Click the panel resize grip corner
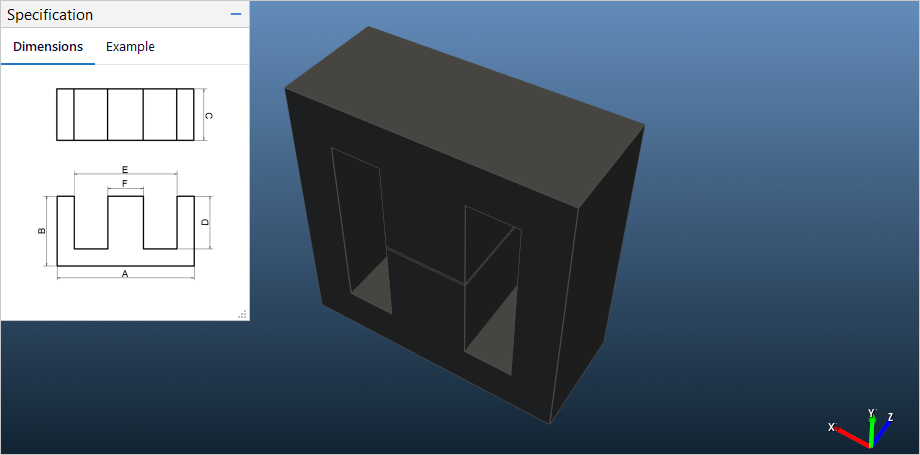920x455 pixels. (x=242, y=314)
